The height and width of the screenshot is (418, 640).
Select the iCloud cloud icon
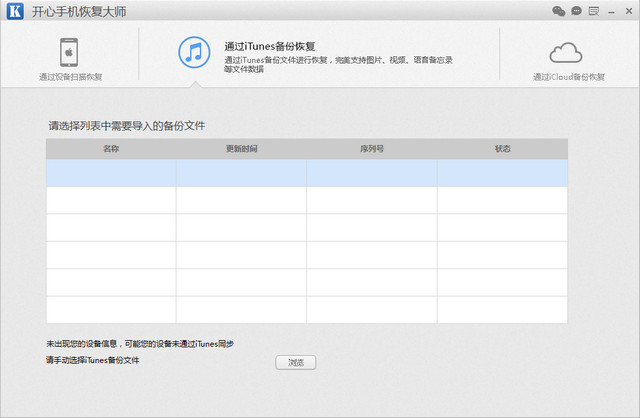(566, 53)
